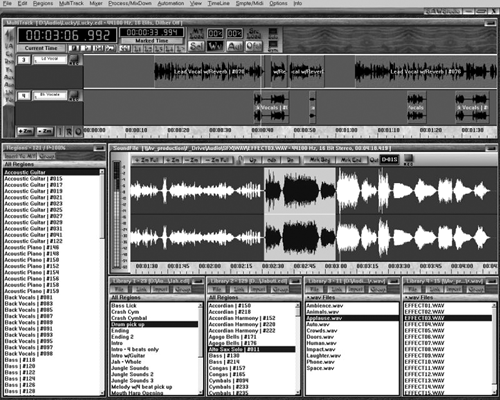Click the Mrk End button
This screenshot has height=400, width=500.
tap(351, 160)
